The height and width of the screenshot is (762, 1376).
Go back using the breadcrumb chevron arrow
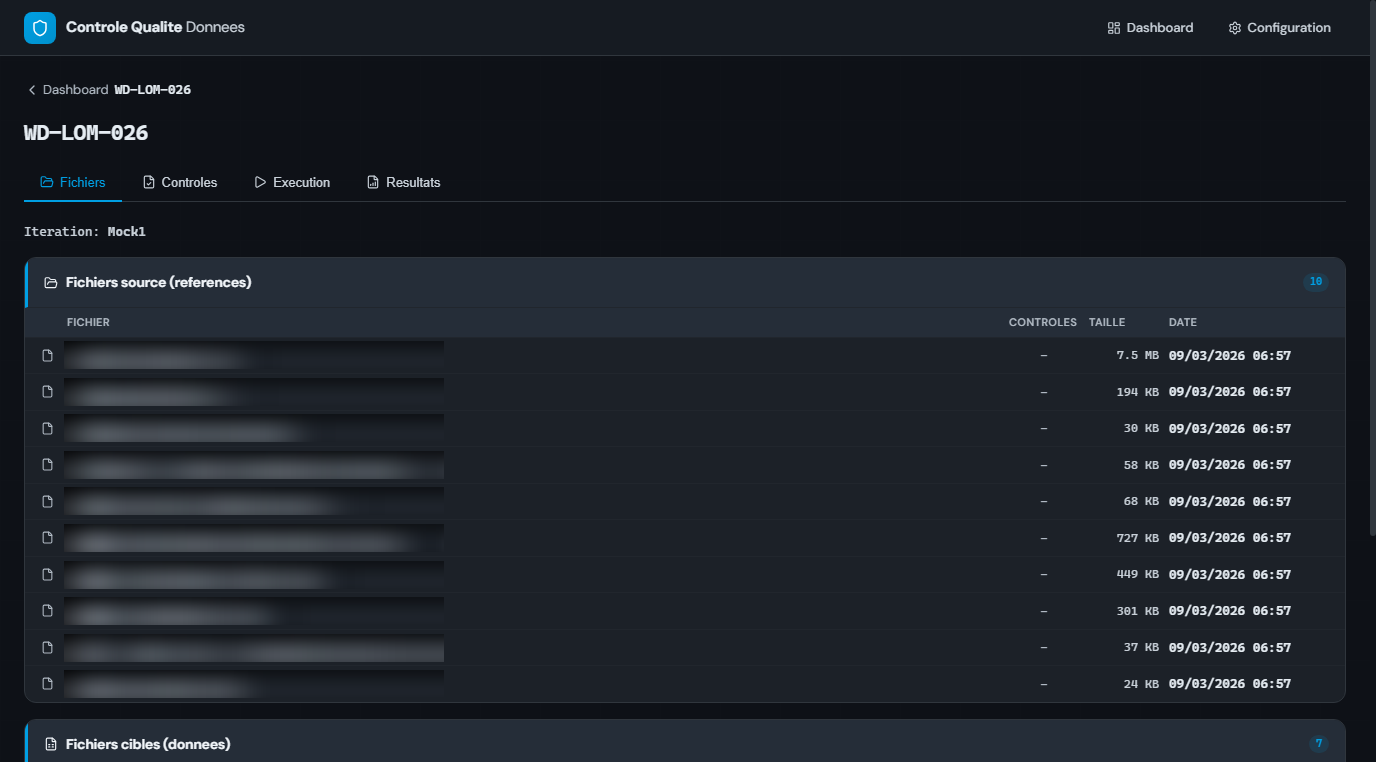pyautogui.click(x=32, y=90)
